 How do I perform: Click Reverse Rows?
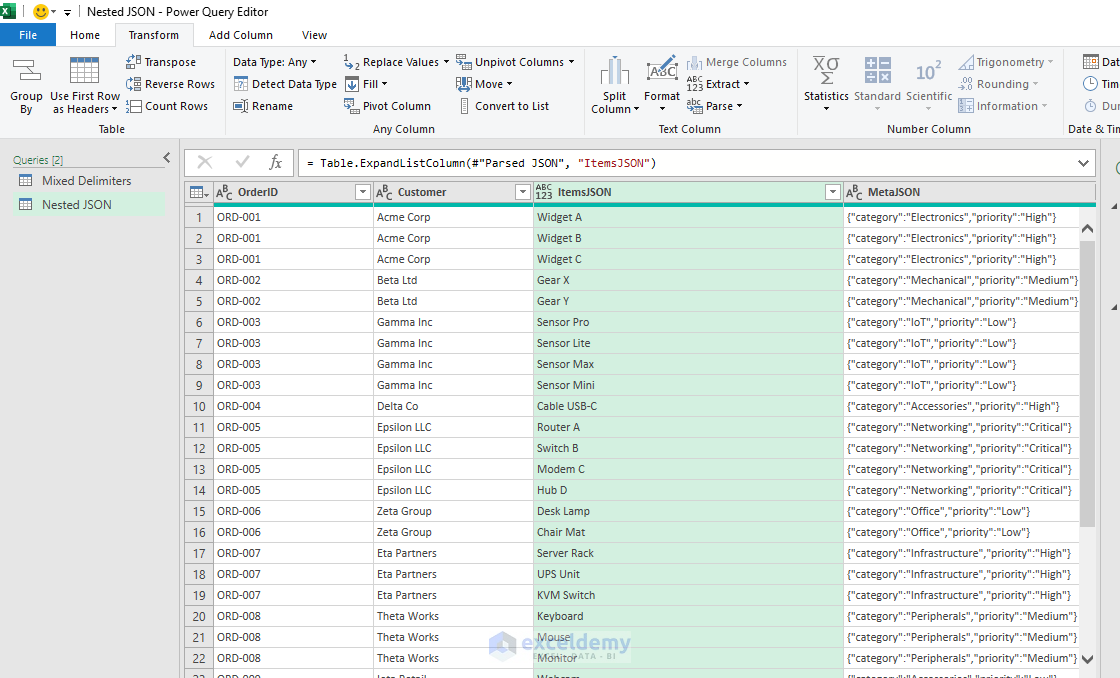[170, 84]
